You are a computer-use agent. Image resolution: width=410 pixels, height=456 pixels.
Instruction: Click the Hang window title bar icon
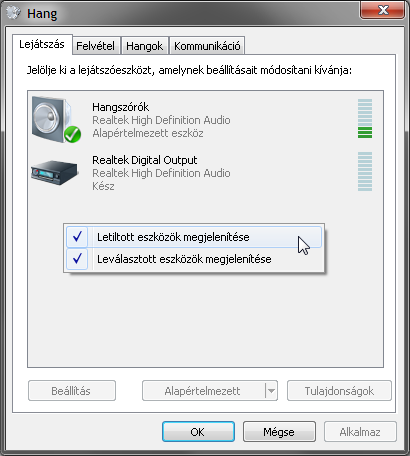point(14,13)
